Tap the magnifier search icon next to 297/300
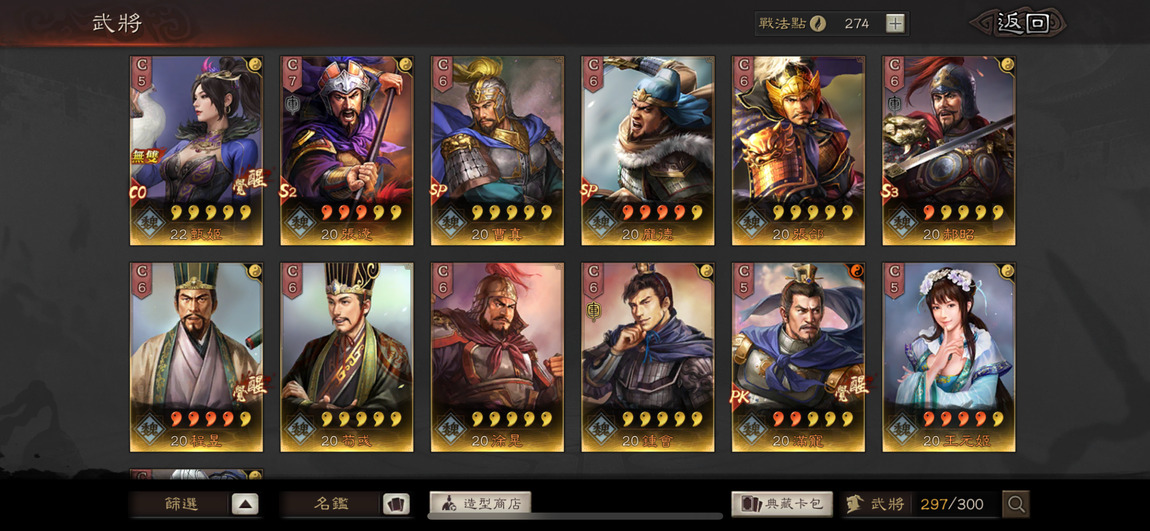This screenshot has height=531, width=1150. click(1016, 504)
